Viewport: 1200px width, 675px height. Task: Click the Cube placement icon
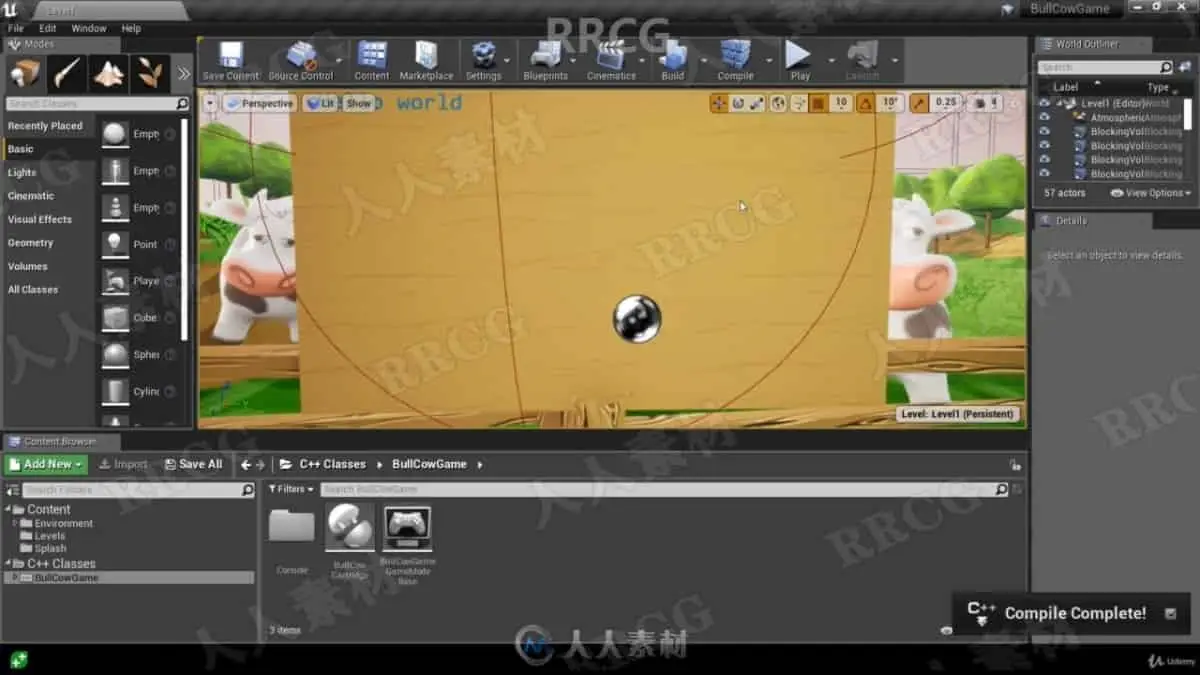116,318
